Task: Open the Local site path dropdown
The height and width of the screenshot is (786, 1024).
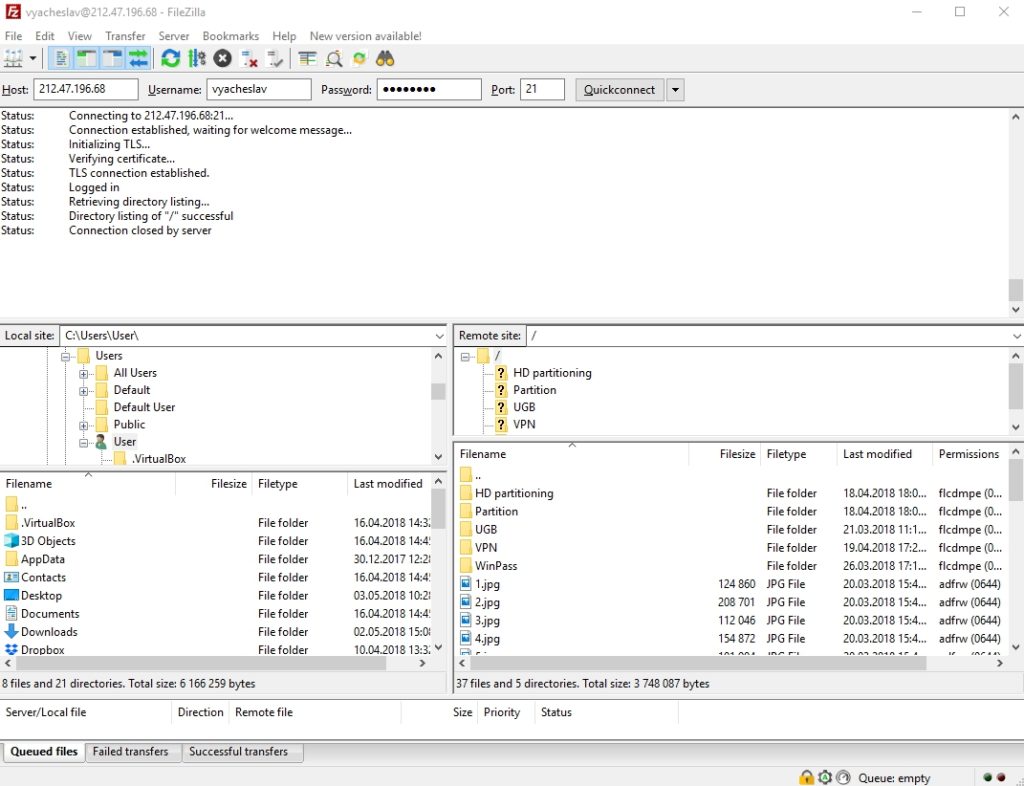Action: 440,336
